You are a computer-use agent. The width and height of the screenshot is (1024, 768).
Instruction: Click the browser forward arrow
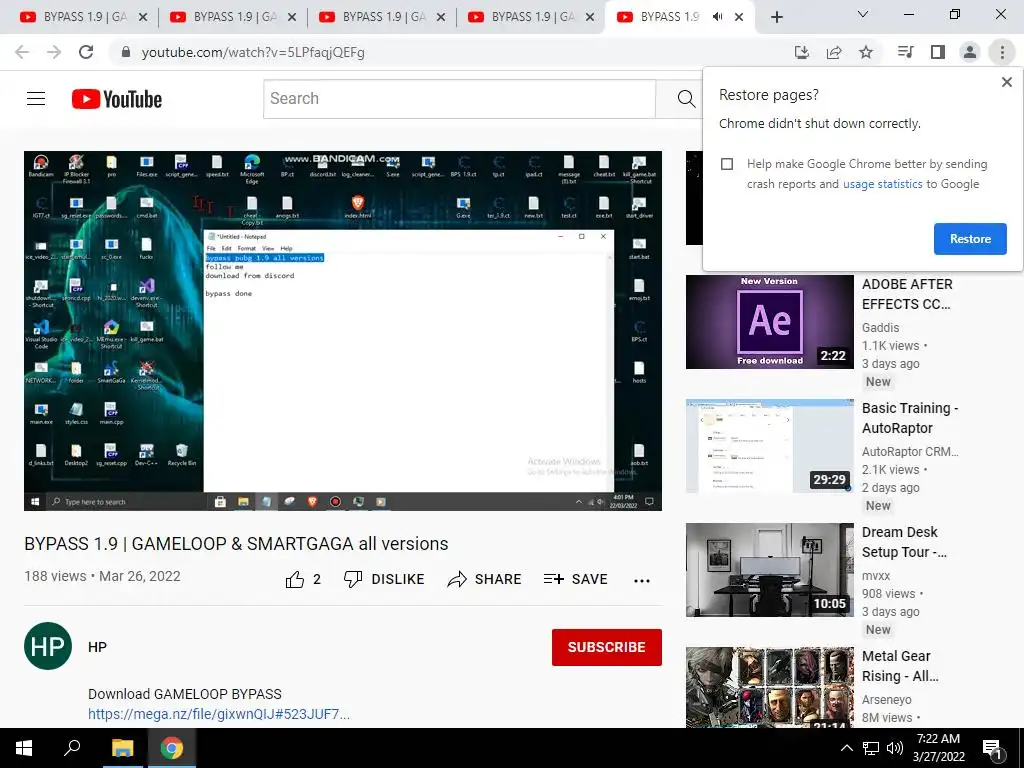[54, 52]
